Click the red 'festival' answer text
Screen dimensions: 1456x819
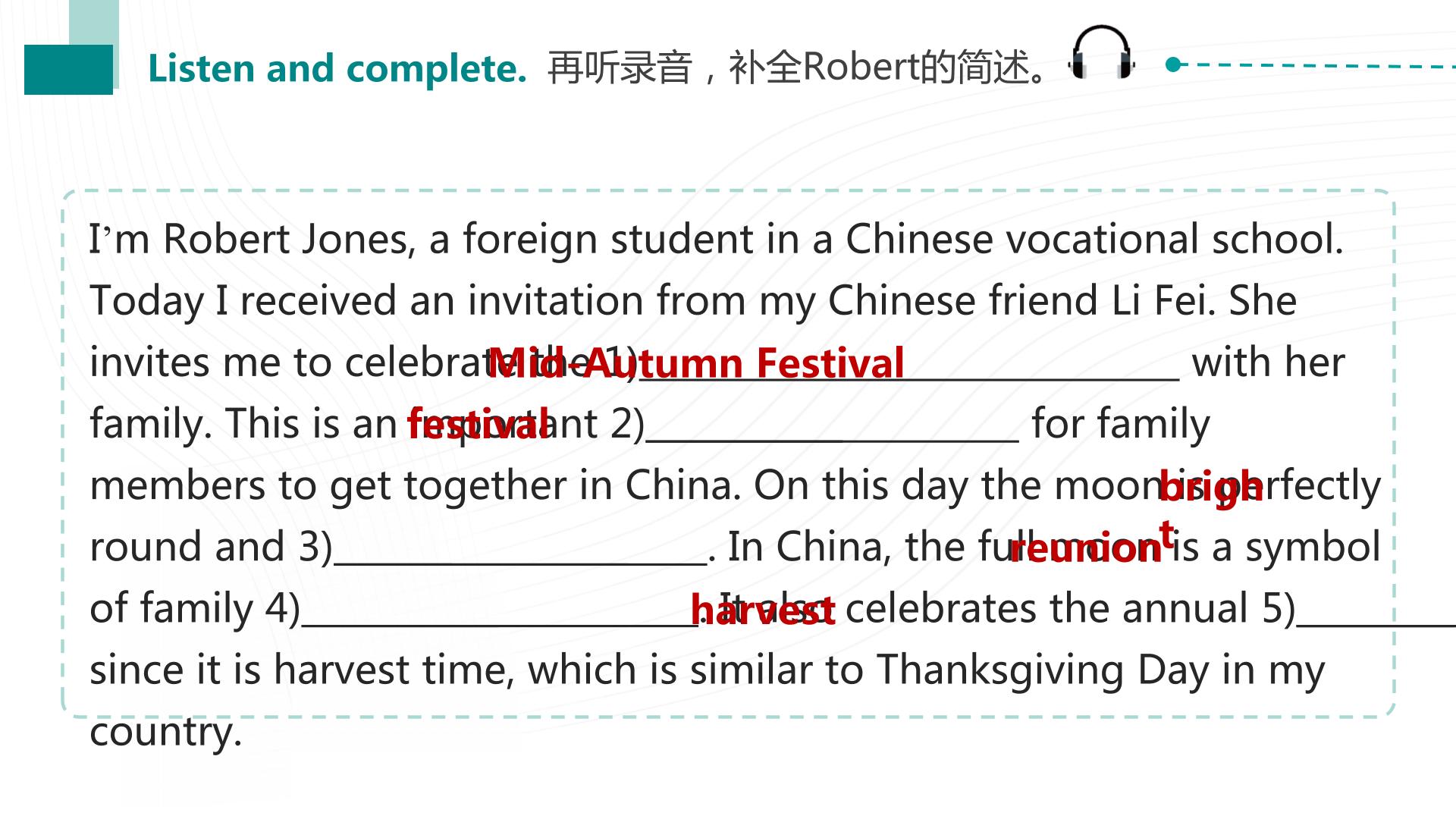[x=478, y=424]
